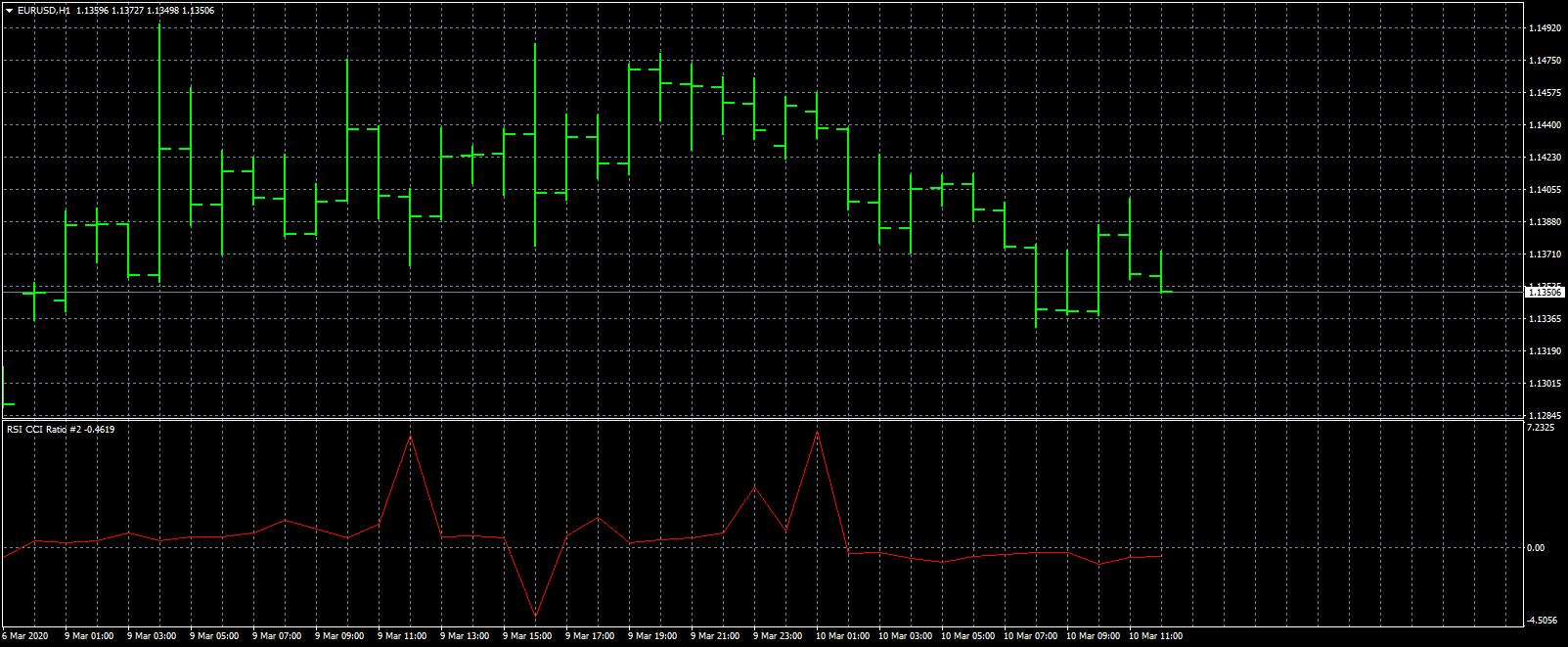This screenshot has height=647, width=1568.
Task: Click the 1.14575 price scale label
Action: [1545, 94]
